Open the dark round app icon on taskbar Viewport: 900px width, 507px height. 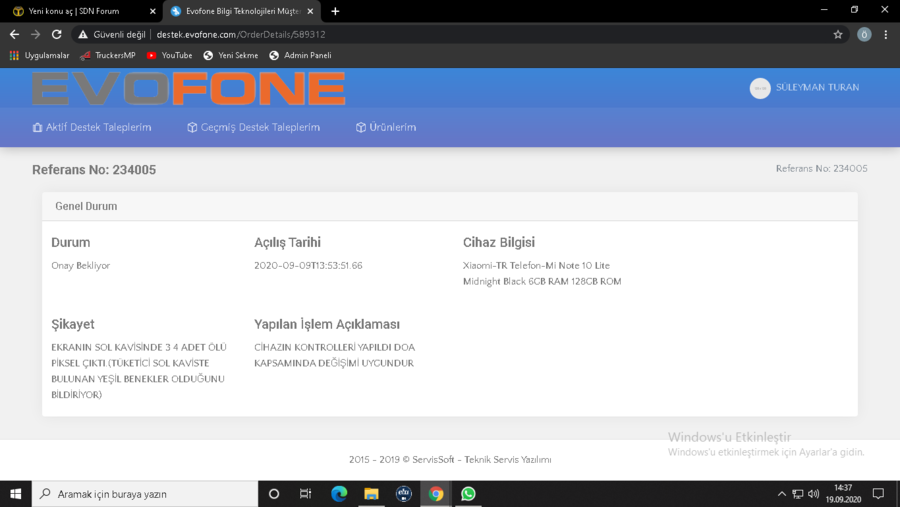[404, 494]
